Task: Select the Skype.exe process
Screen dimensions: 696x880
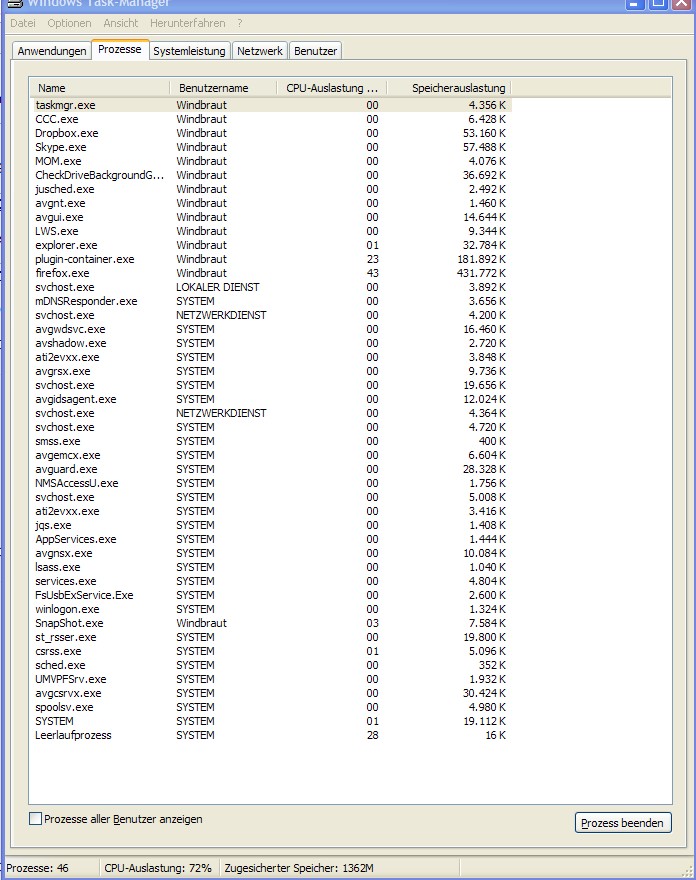Action: [x=271, y=147]
